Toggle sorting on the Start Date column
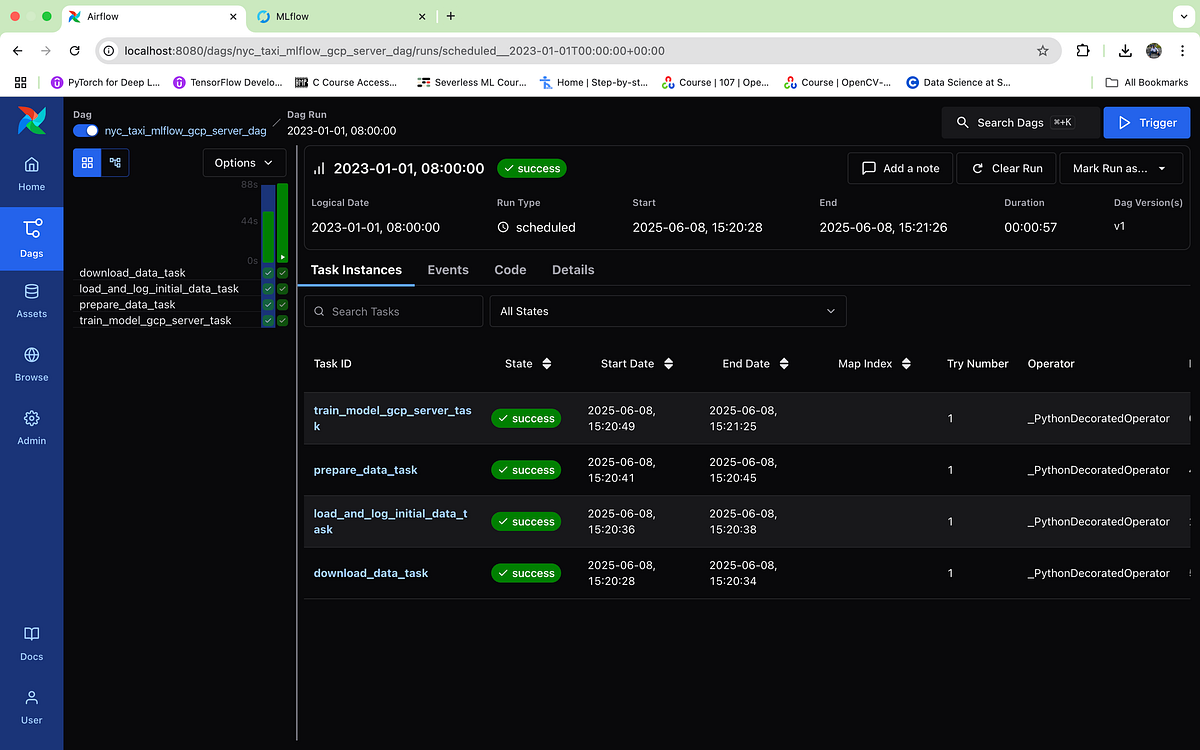Image resolution: width=1200 pixels, height=750 pixels. click(638, 363)
